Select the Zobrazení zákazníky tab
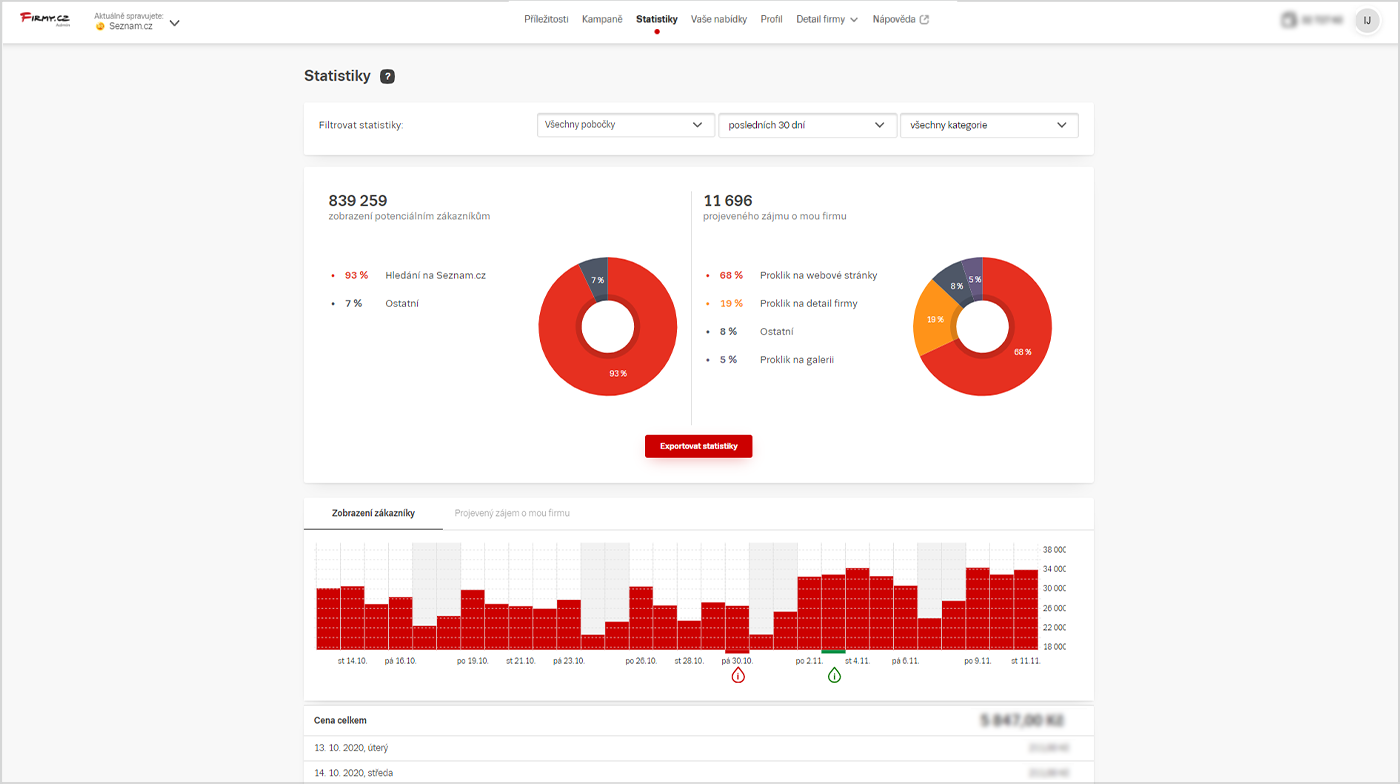 tap(373, 513)
